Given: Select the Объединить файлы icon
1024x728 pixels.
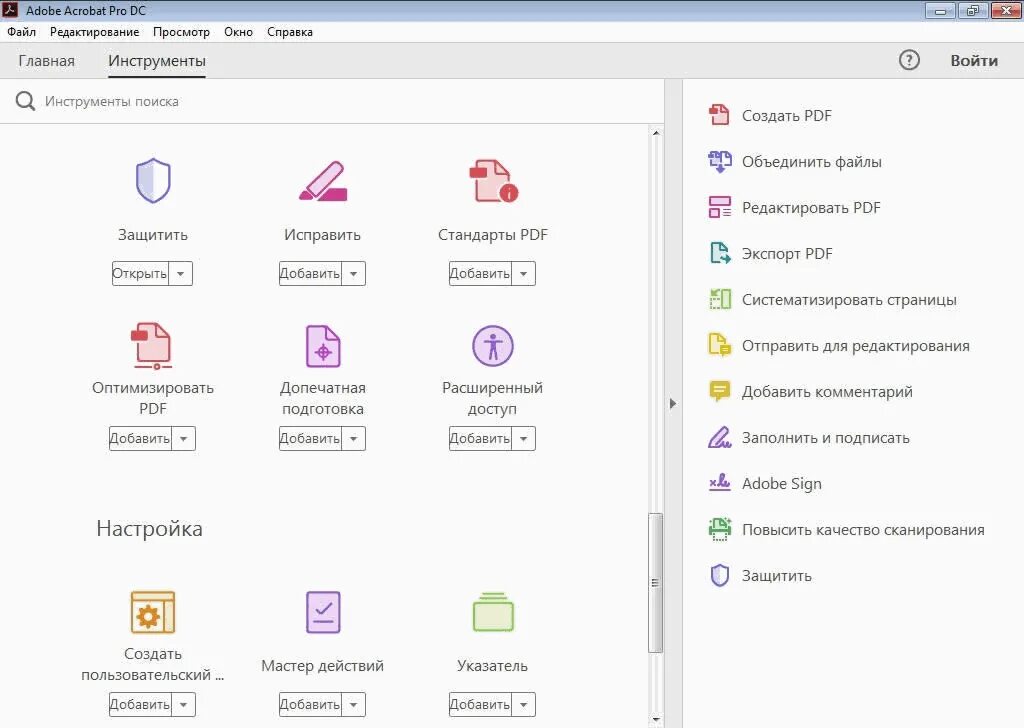Looking at the screenshot, I should (719, 161).
